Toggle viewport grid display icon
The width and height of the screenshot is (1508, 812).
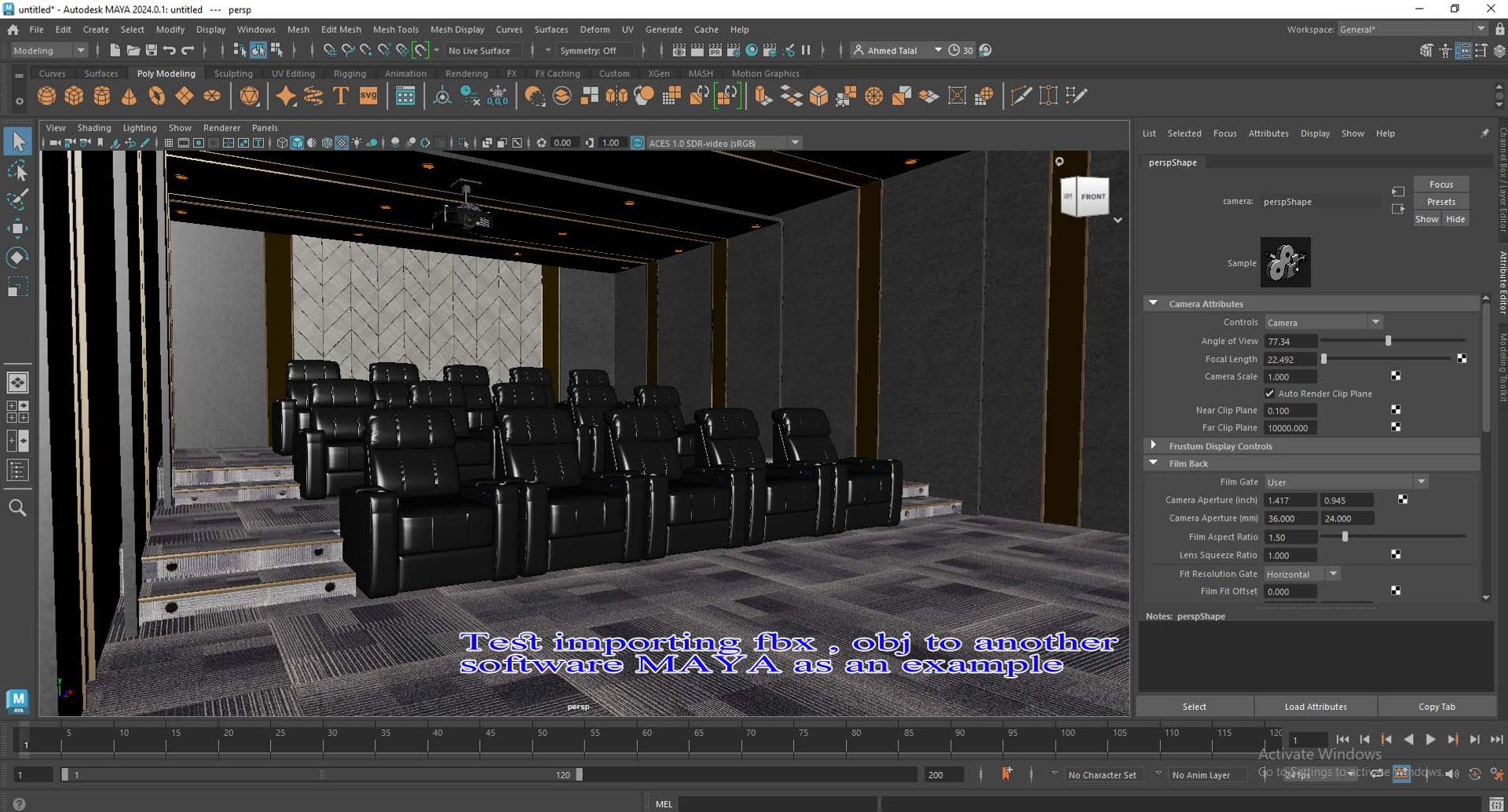pos(168,143)
